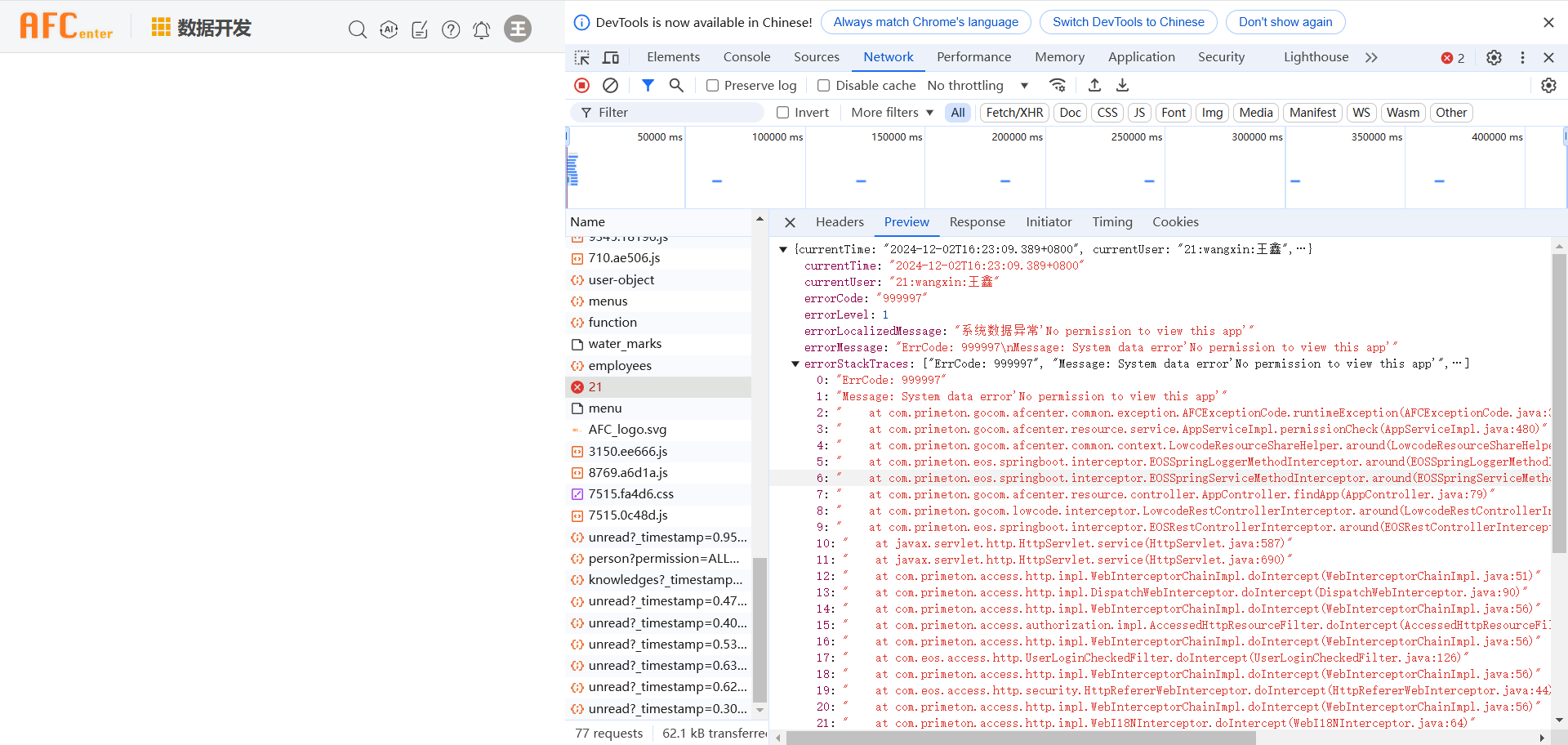Screen dimensions: 1568x745
Task: Filter requests by Fetch/XHR type
Action: point(1014,113)
